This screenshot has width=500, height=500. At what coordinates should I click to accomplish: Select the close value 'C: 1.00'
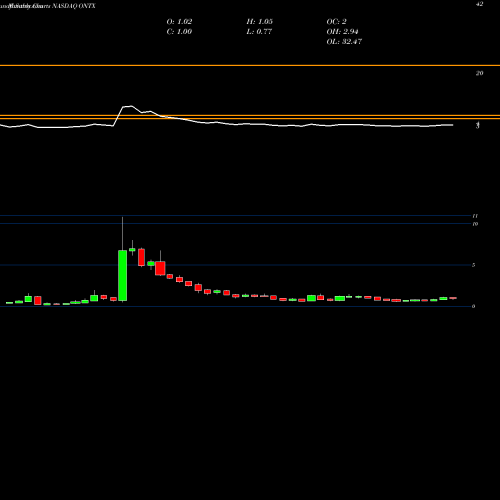179,32
